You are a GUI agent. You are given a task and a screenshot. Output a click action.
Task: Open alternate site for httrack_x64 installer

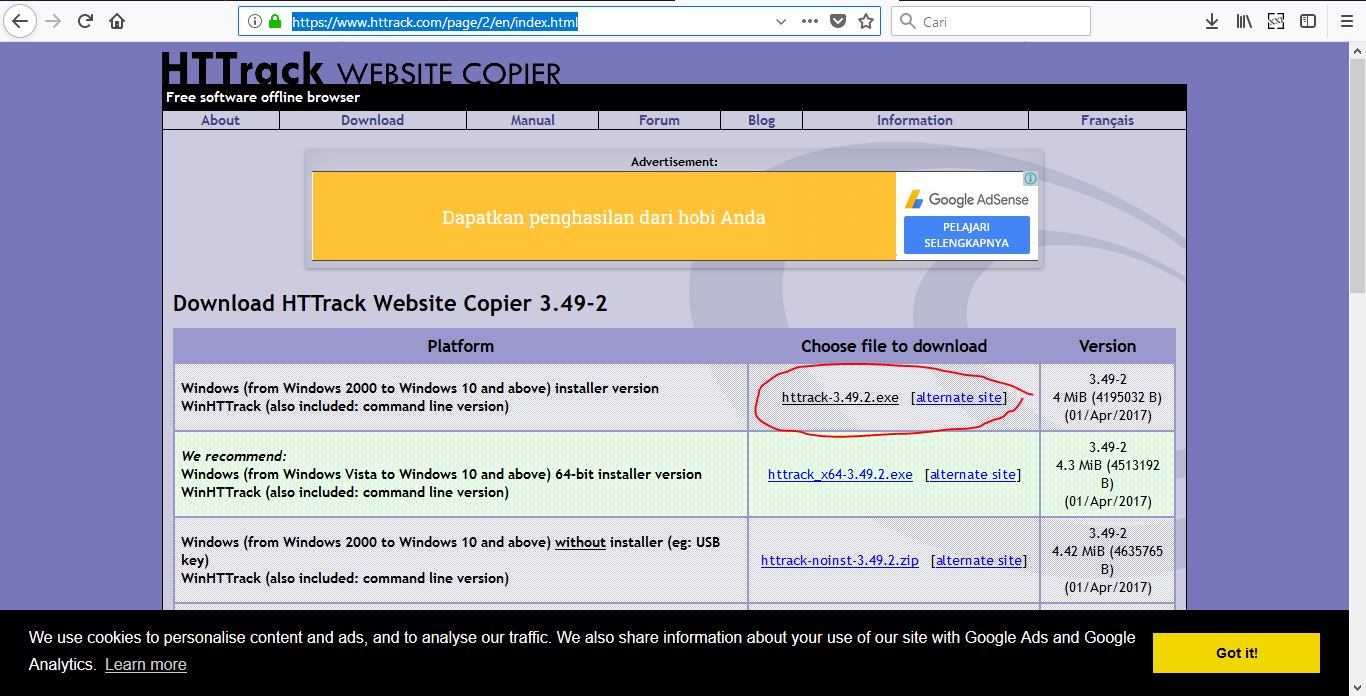[973, 474]
